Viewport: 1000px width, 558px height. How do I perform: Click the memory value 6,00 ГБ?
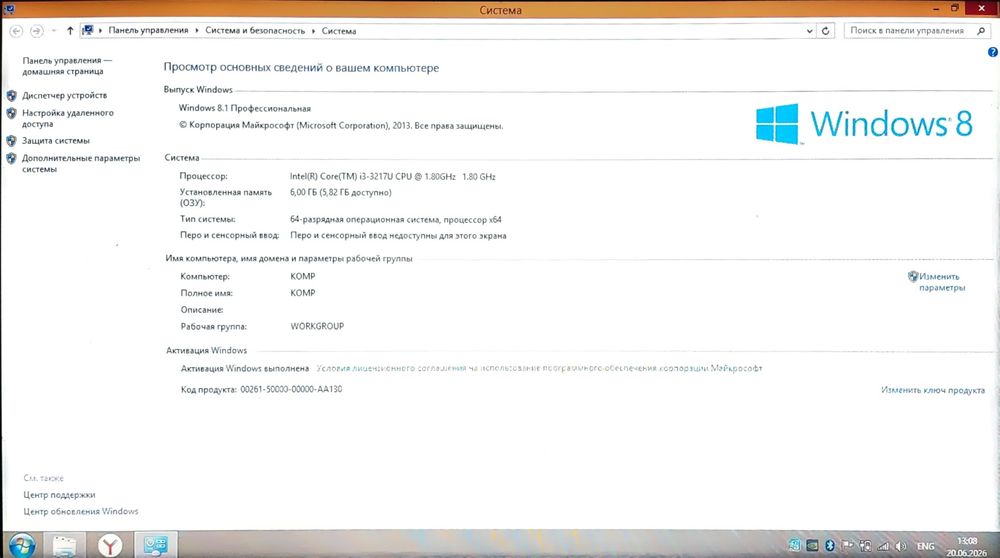pyautogui.click(x=341, y=192)
